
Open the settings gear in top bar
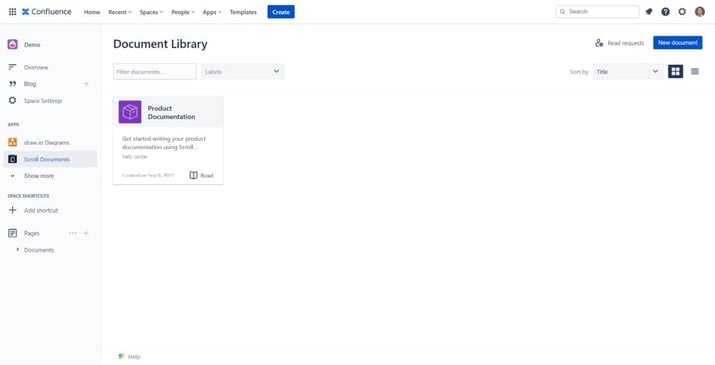682,12
